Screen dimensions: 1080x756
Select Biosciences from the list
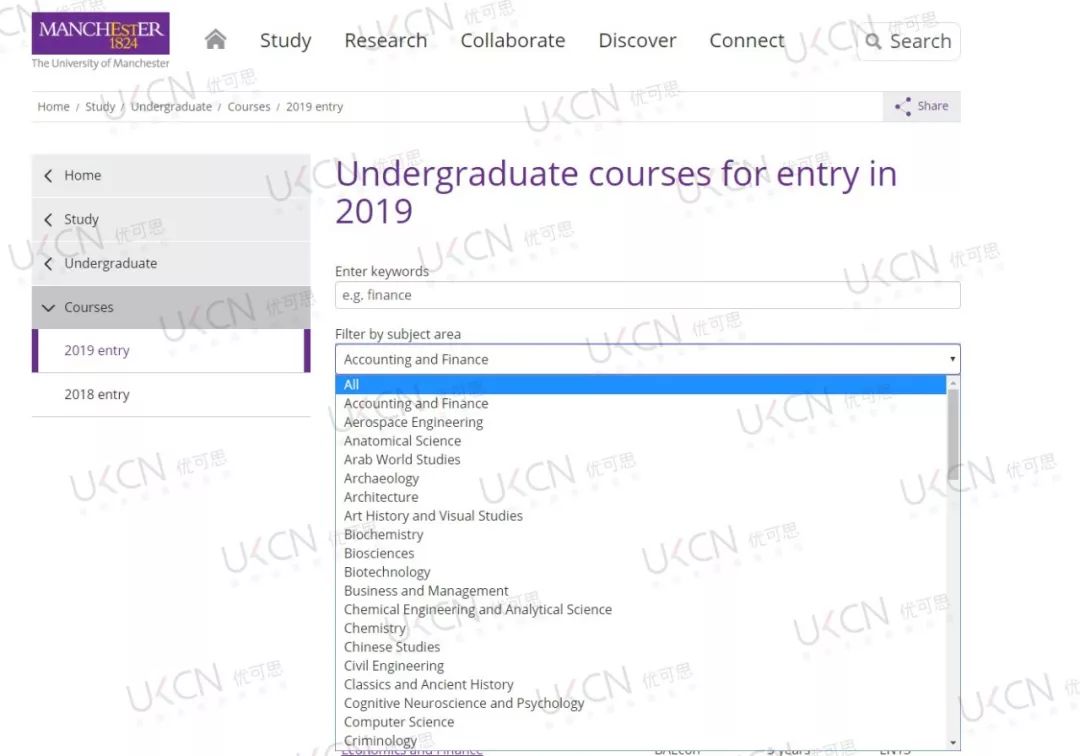[641, 554]
